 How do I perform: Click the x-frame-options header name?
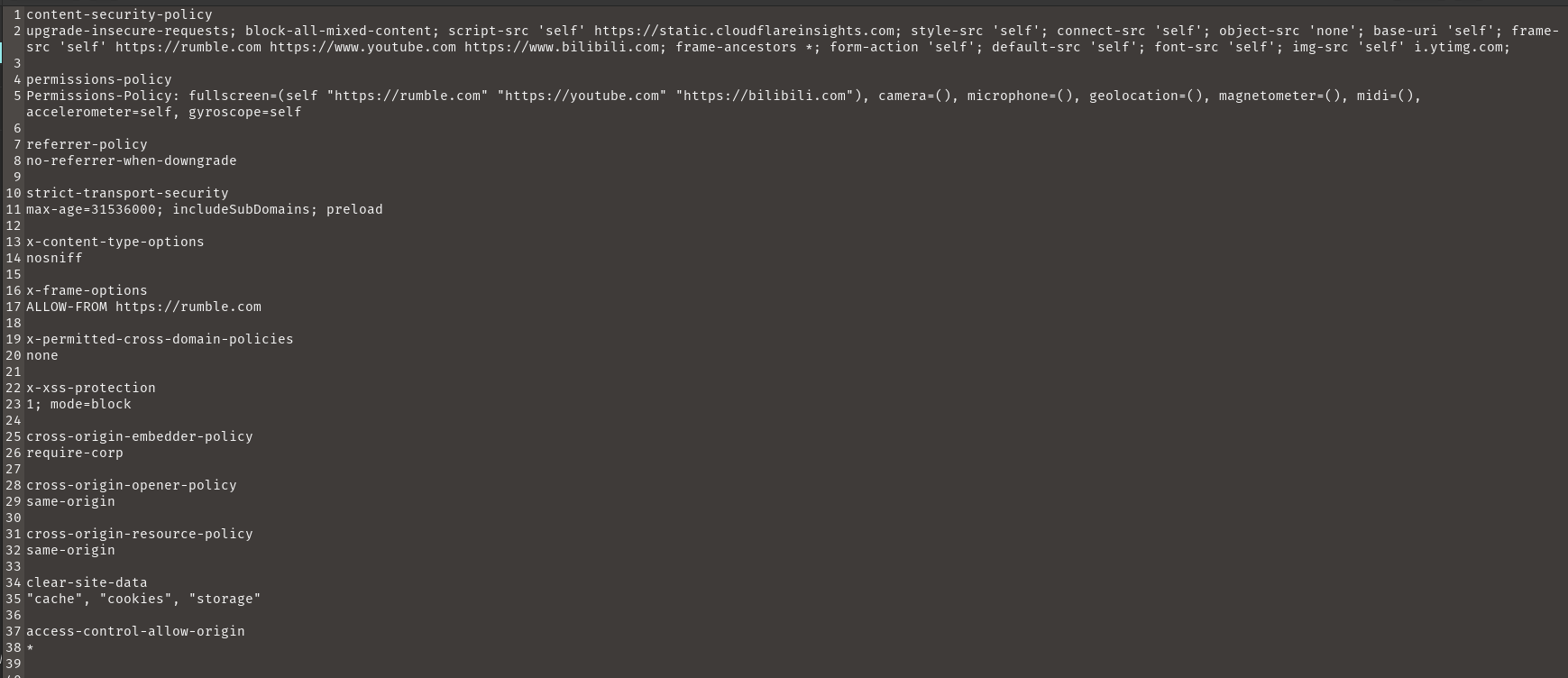(x=87, y=290)
